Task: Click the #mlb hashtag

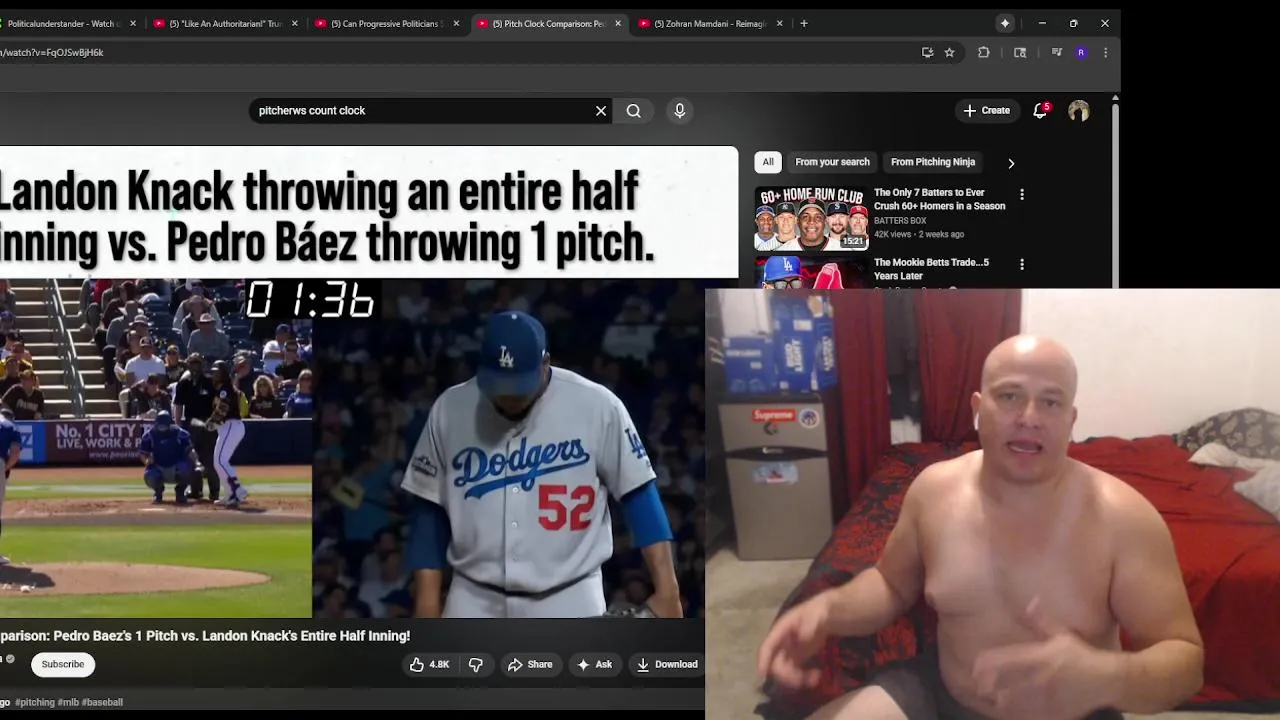Action: tap(68, 702)
